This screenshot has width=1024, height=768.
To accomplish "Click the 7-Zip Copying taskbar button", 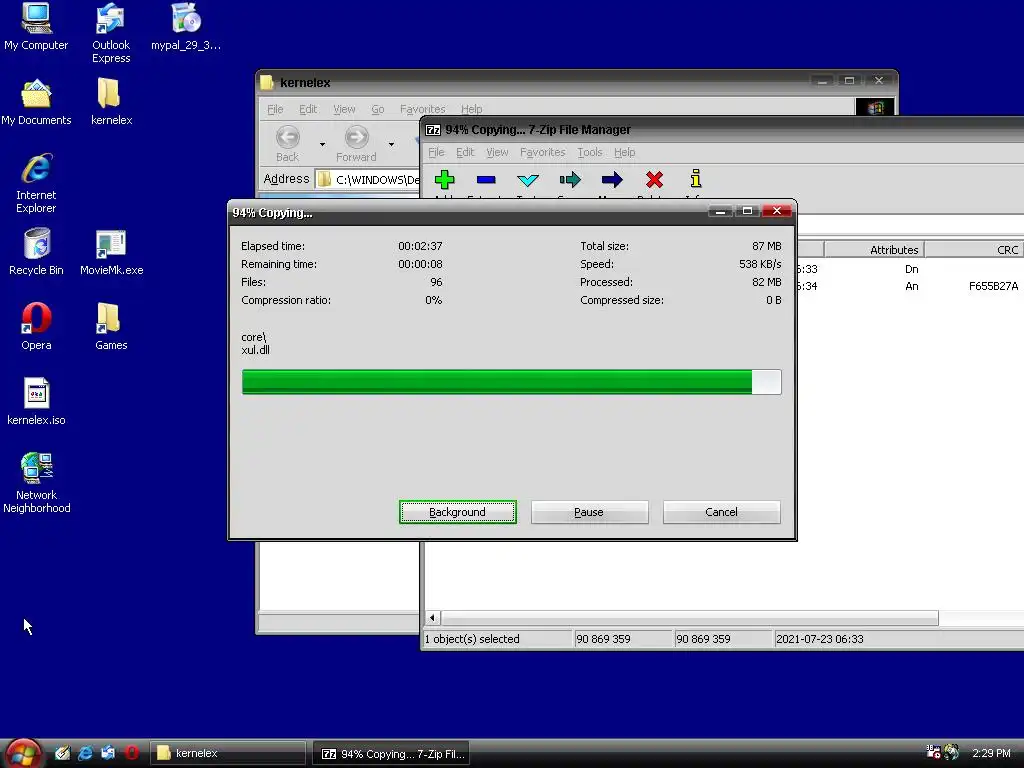I will tap(393, 754).
